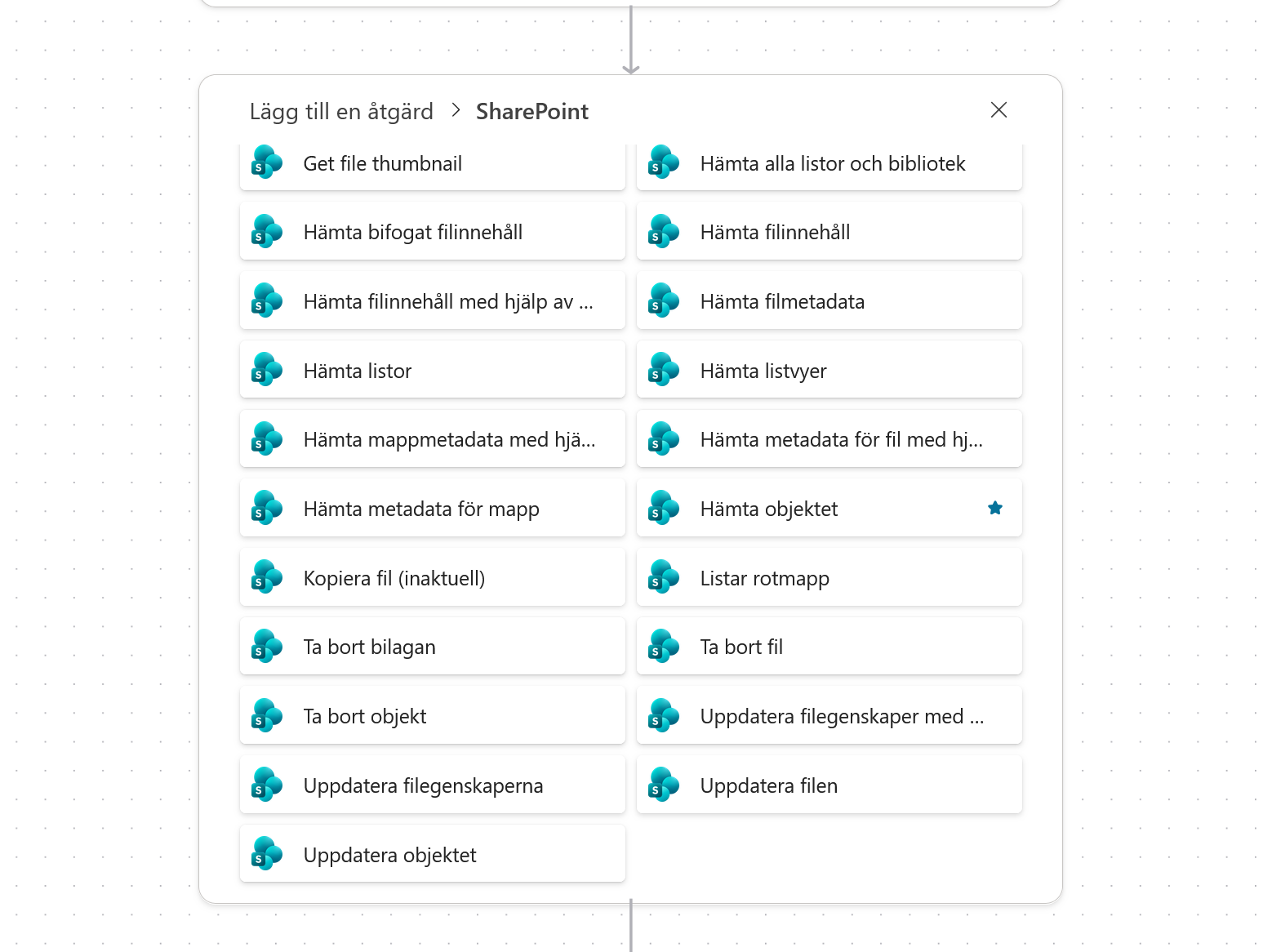Pick Uppdatera filegenskaper med ... action
This screenshot has height=952, width=1272.
point(829,716)
